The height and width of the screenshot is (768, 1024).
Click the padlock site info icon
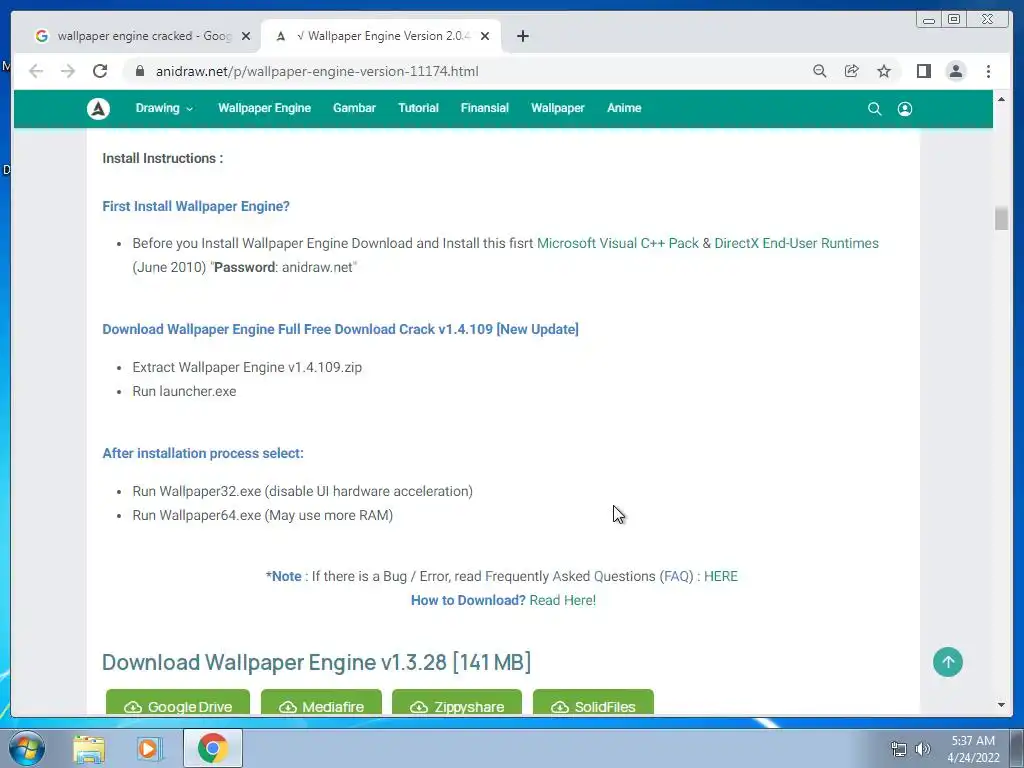point(140,71)
